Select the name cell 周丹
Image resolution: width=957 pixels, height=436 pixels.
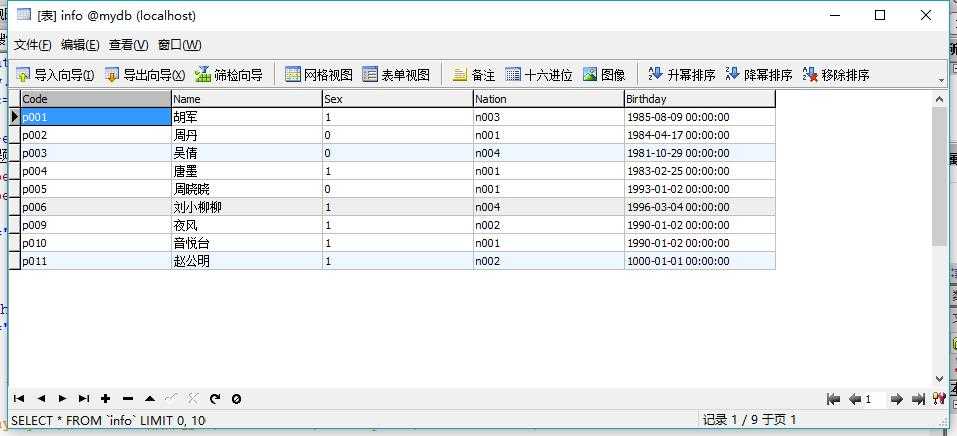247,135
